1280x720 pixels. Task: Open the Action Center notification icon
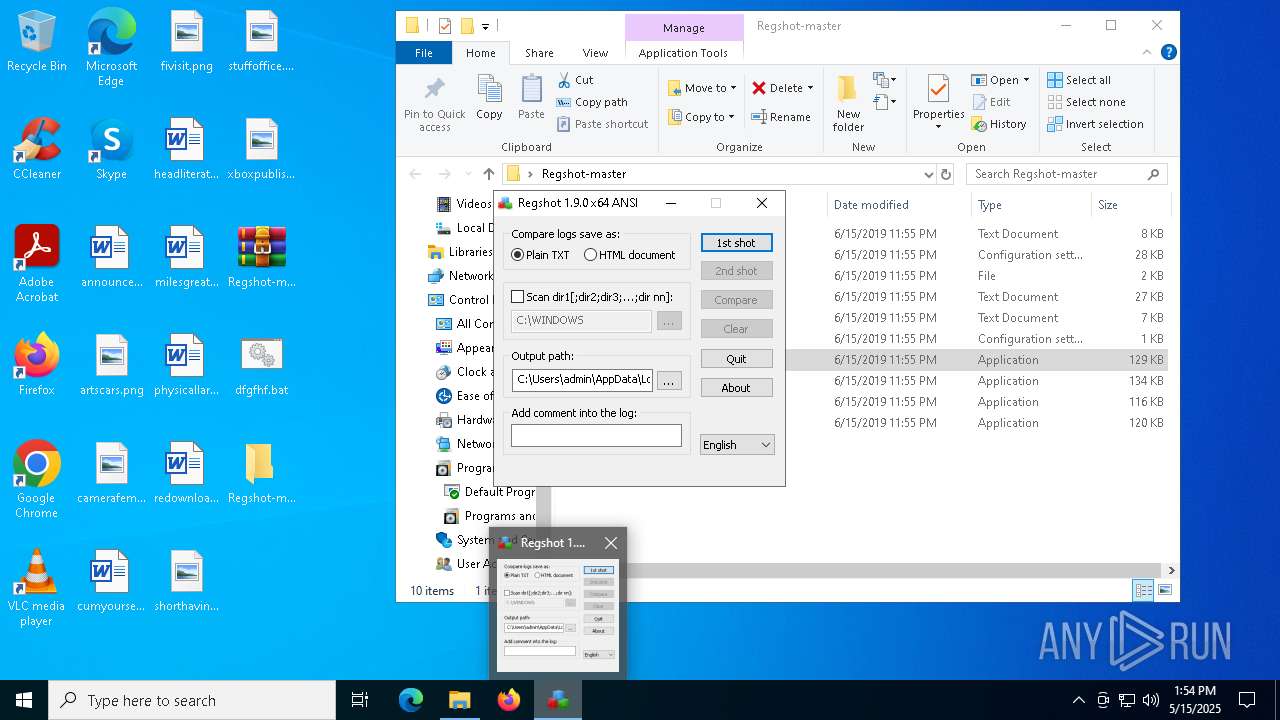1247,700
